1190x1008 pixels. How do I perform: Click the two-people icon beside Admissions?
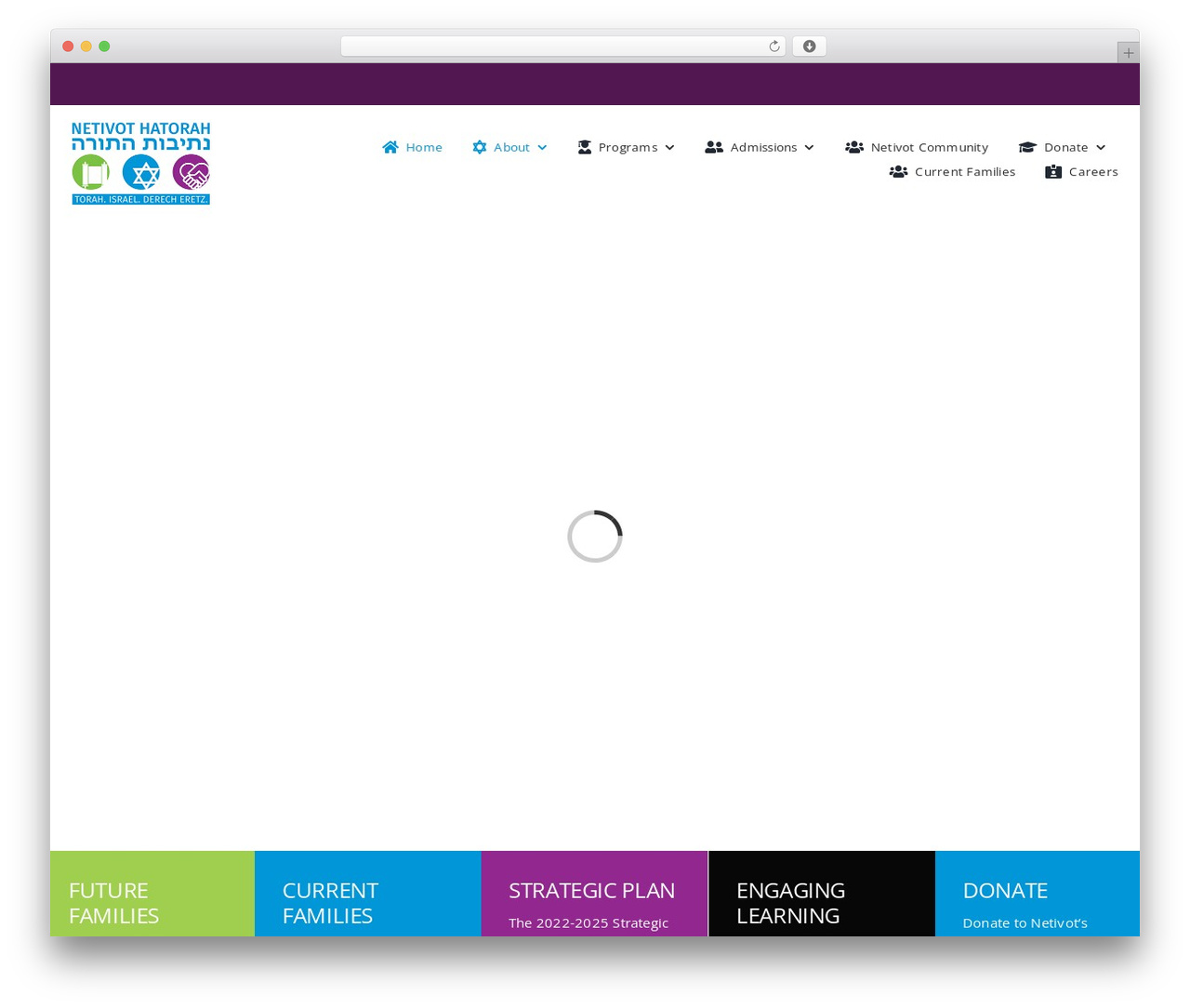[x=714, y=147]
